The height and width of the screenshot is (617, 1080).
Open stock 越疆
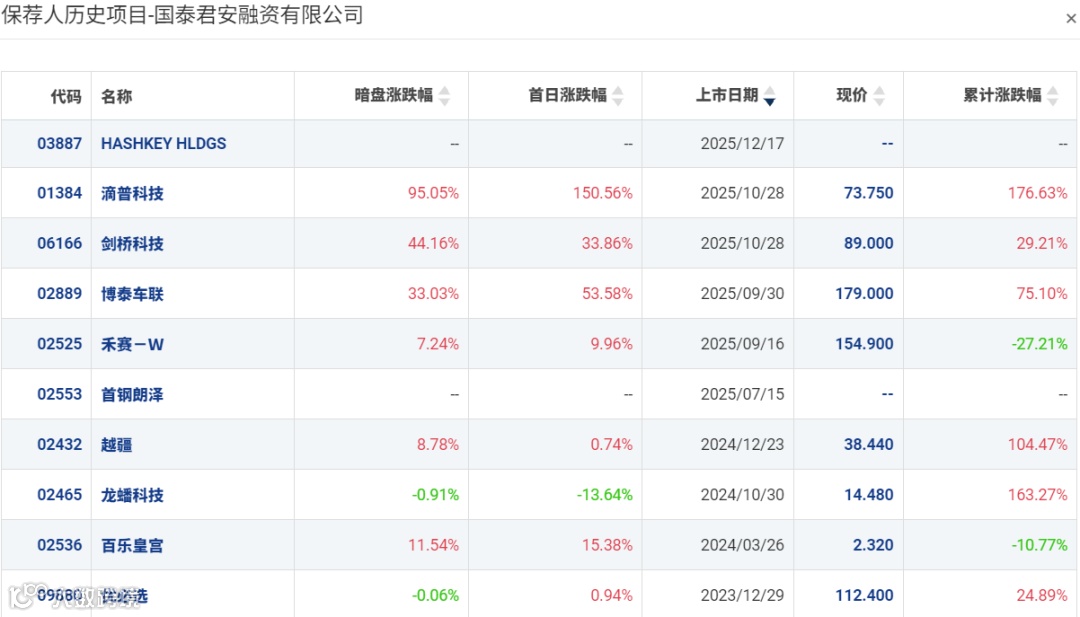point(116,445)
